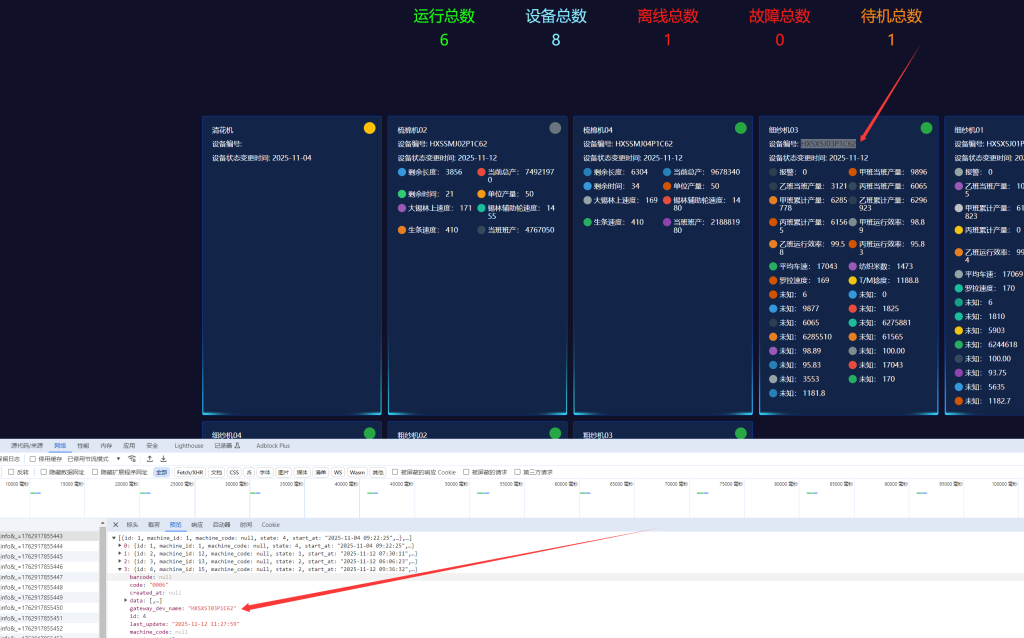Click the yellow status dot on 清花机 card
This screenshot has width=1024, height=638.
point(369,128)
